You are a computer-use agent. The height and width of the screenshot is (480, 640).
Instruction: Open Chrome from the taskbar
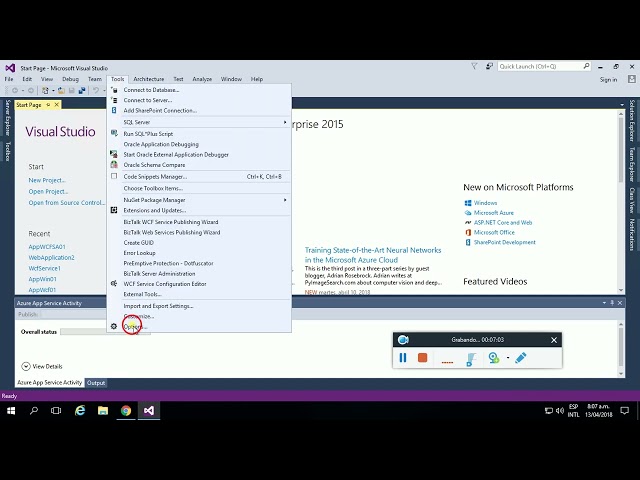(126, 410)
